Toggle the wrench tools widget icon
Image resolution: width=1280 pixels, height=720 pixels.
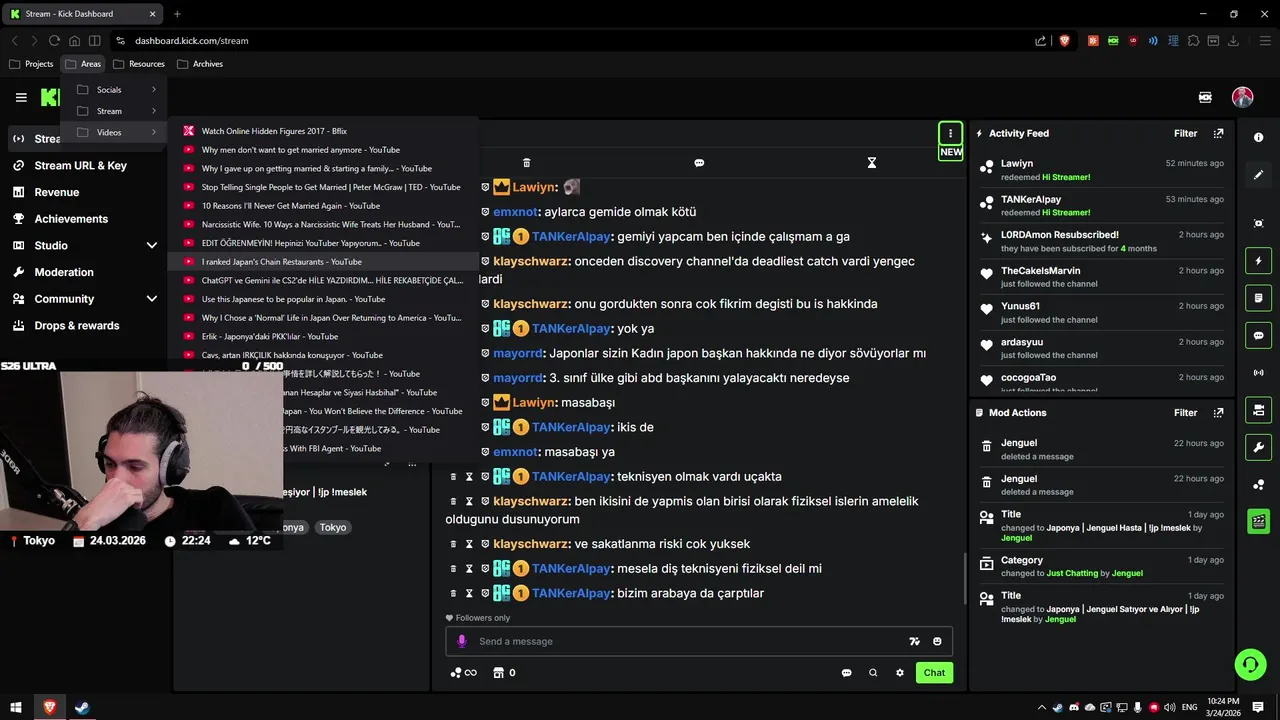[1259, 447]
